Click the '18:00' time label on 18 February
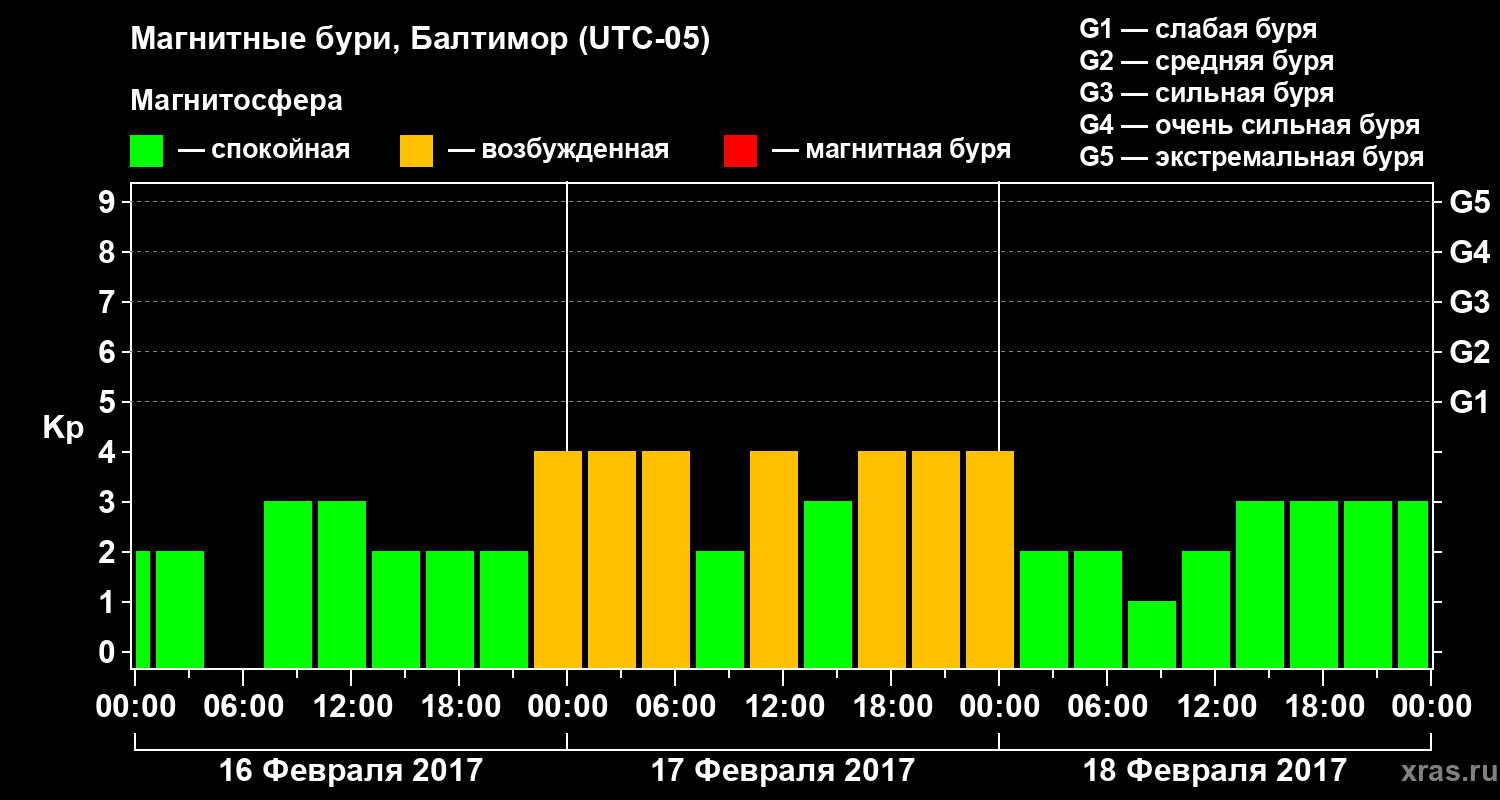This screenshot has width=1500, height=800. point(1323,707)
